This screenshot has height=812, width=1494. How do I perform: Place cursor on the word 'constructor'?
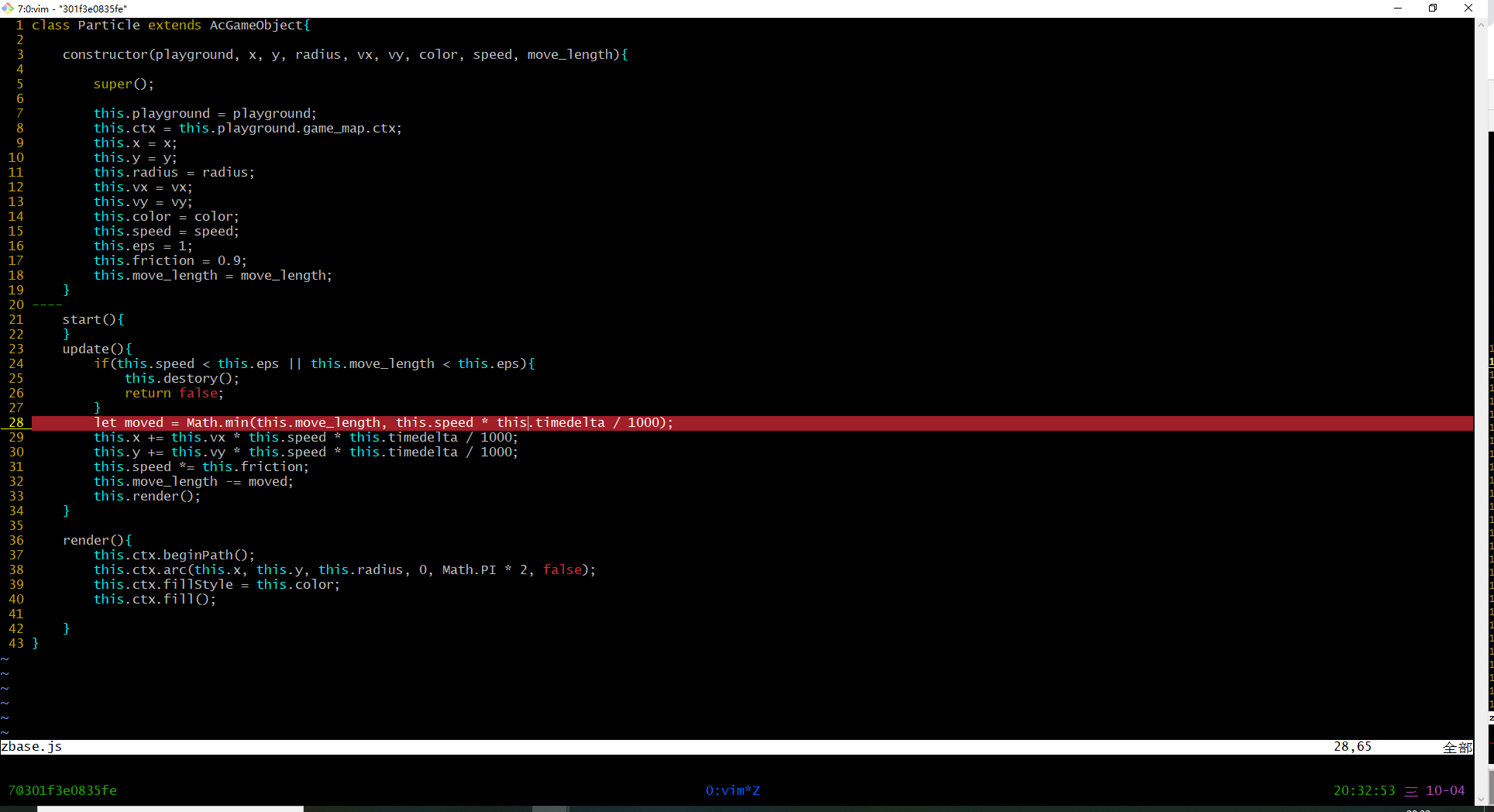coord(105,54)
